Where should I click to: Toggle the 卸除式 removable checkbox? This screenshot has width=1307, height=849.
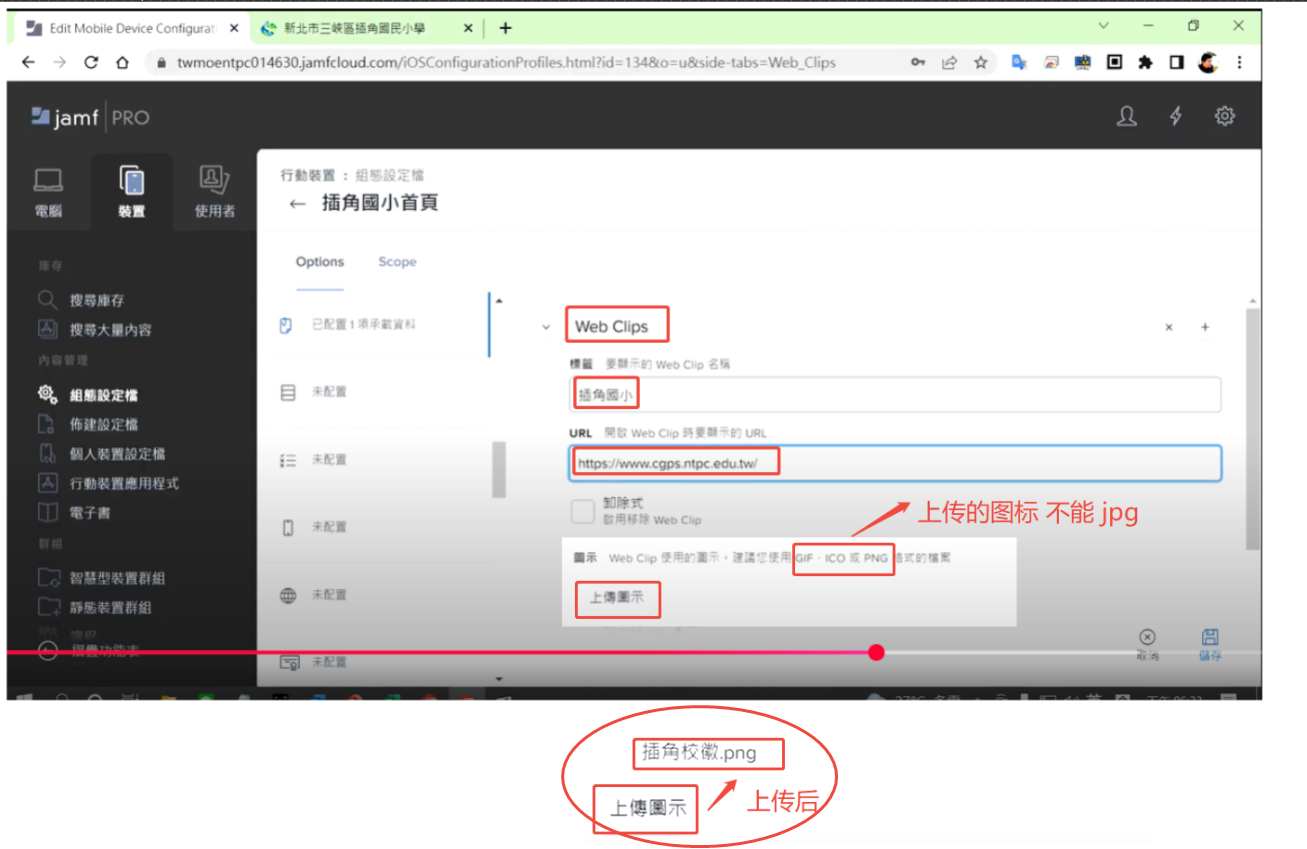[x=582, y=512]
